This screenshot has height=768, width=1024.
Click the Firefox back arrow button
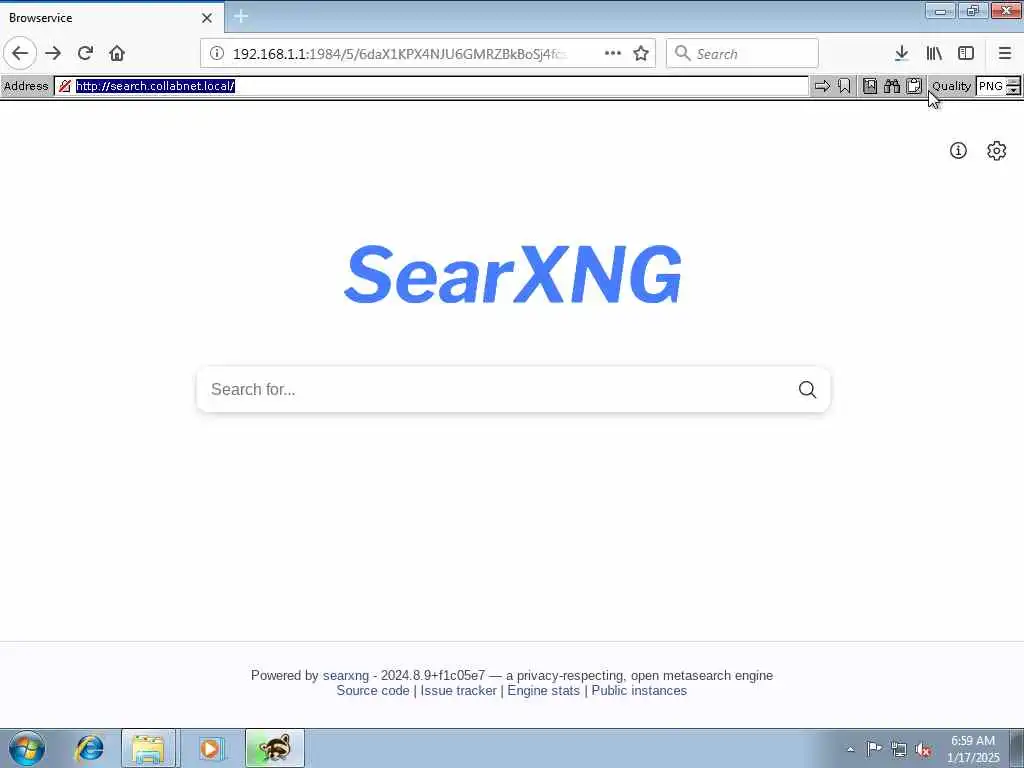20,53
